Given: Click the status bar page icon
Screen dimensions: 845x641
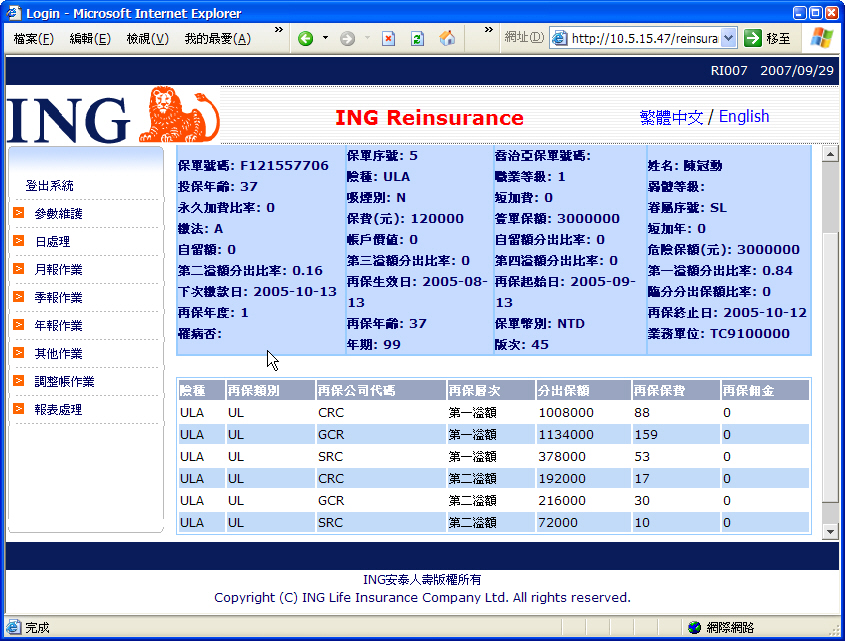Looking at the screenshot, I should click(x=14, y=627).
